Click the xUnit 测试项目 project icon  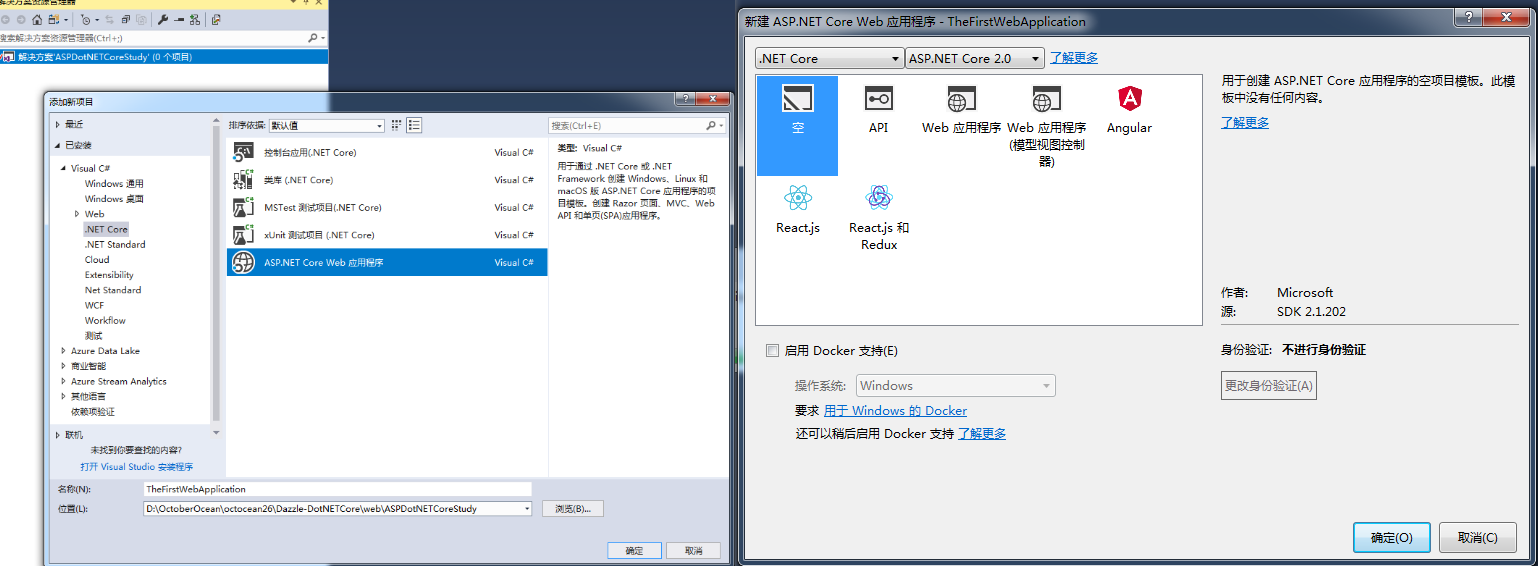coord(243,235)
